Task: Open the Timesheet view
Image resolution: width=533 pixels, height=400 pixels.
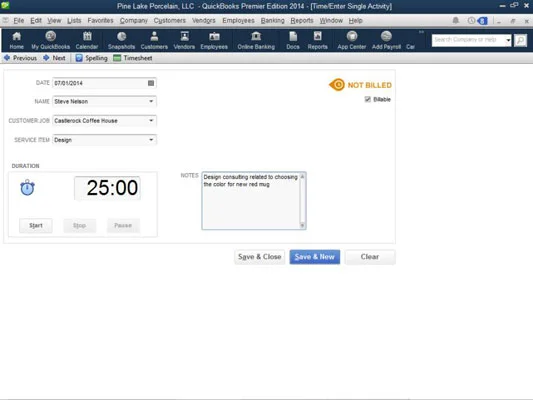Action: pyautogui.click(x=133, y=58)
